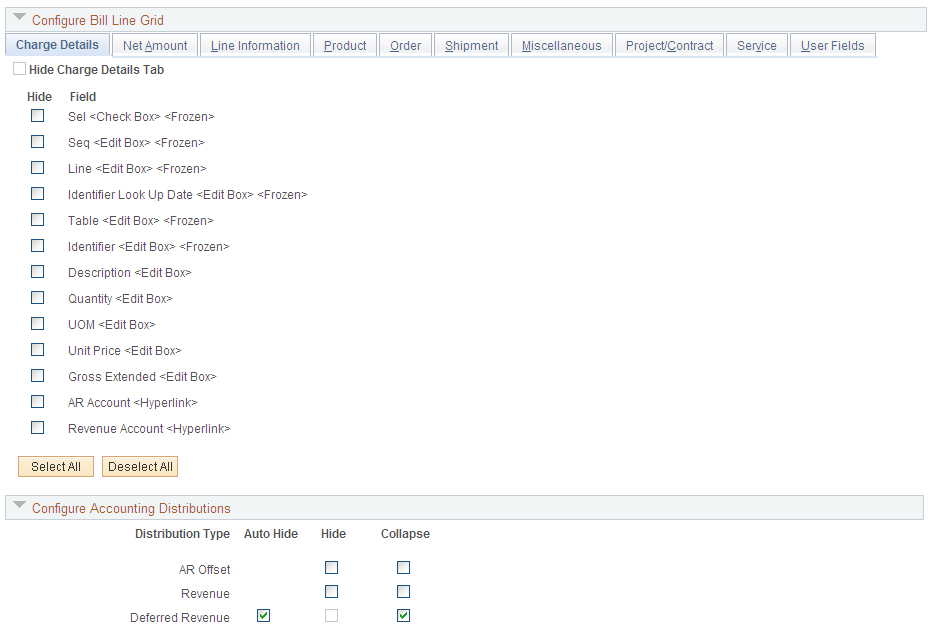Viewport: 931px width, 626px height.
Task: Enable Hide for the AR Offset distribution
Action: coord(332,567)
